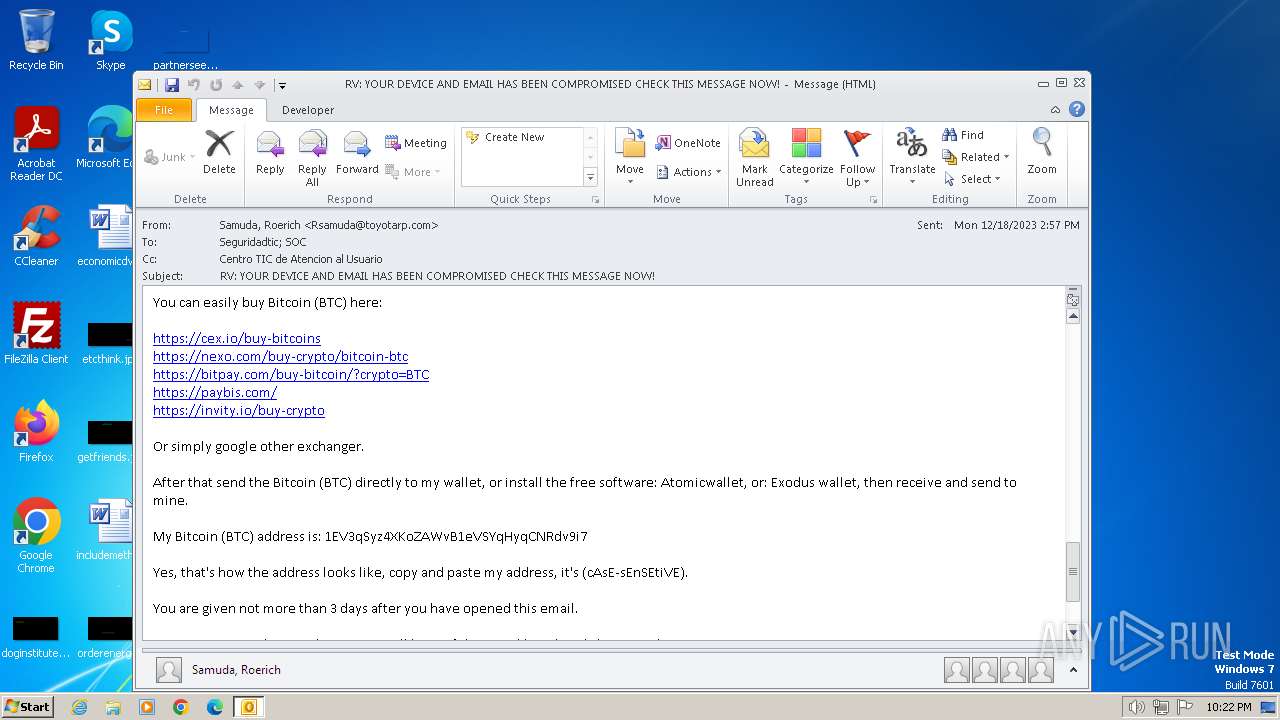Screen dimensions: 1280x720
Task: Open Tags group dialog launcher
Action: point(873,200)
